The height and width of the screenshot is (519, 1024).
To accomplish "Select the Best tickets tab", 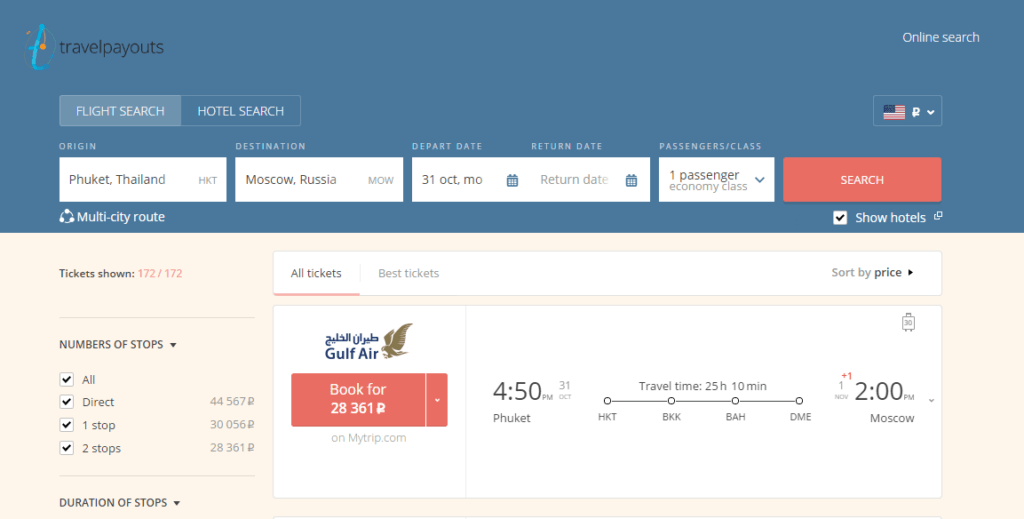I will [408, 273].
